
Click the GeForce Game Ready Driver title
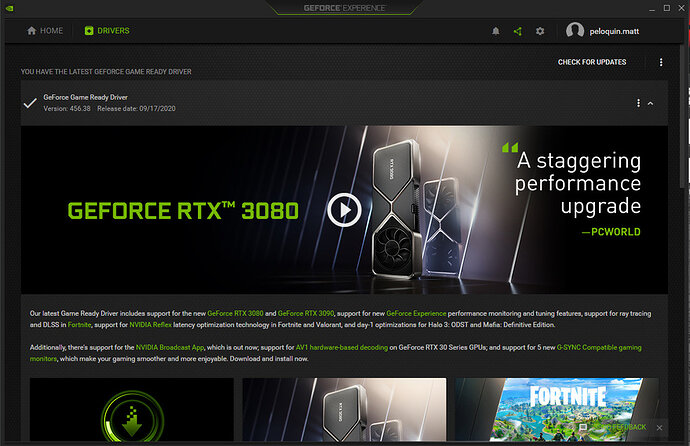85,97
